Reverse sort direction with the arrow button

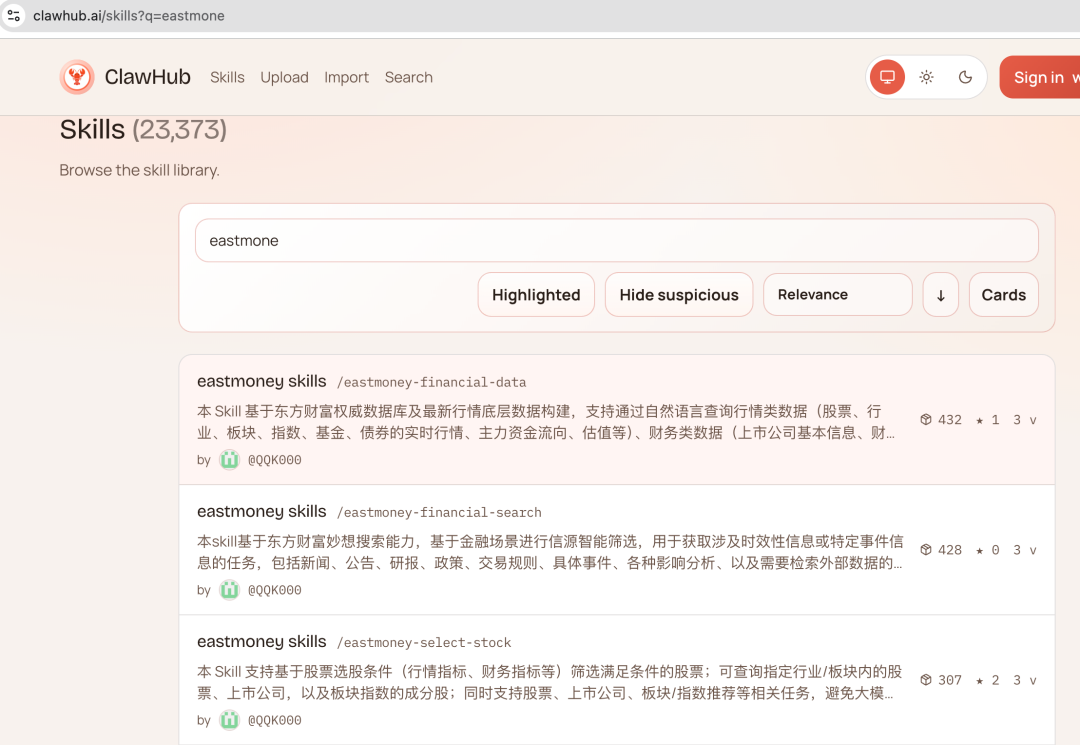(x=940, y=295)
